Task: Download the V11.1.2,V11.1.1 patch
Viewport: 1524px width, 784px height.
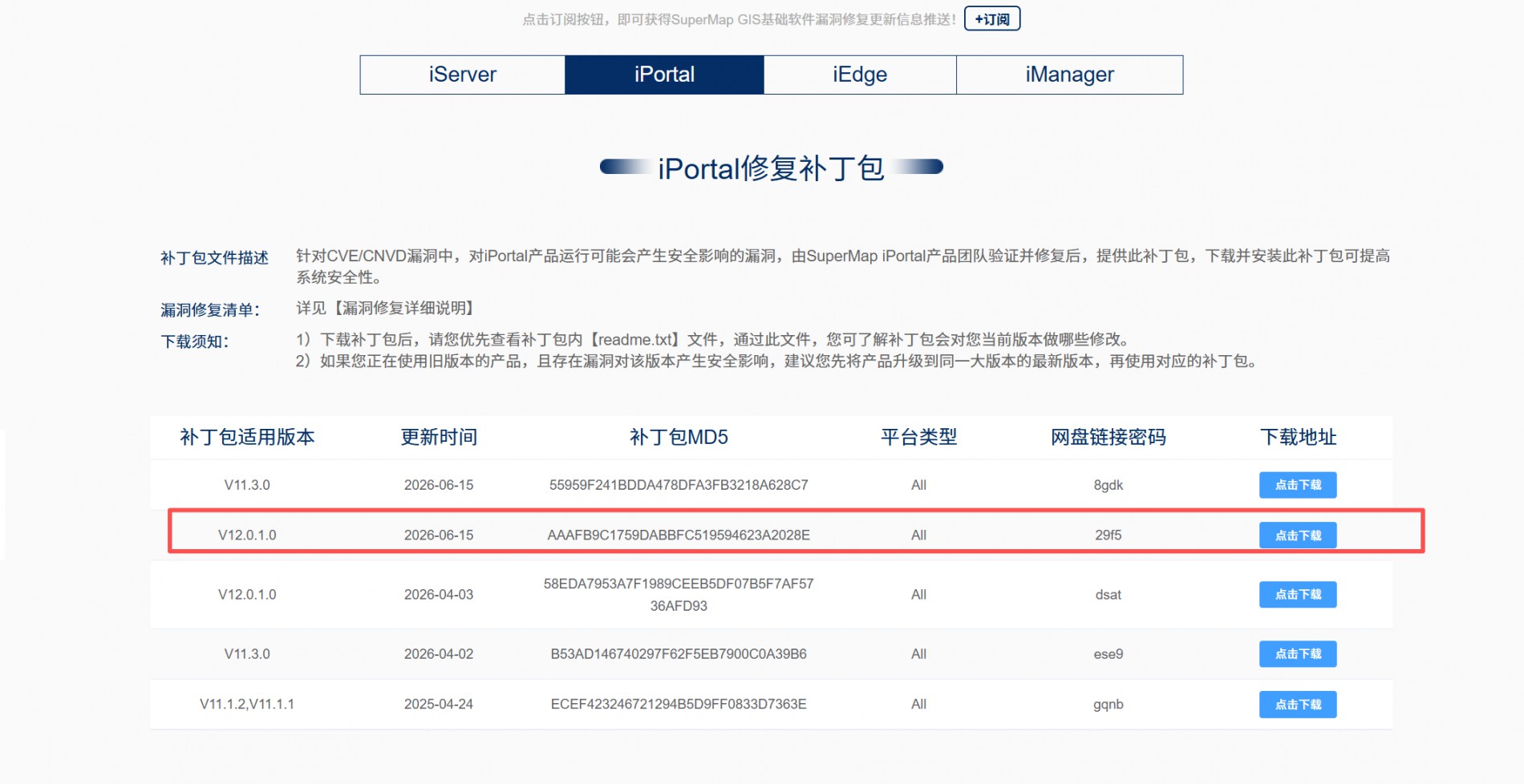Action: pos(1298,705)
